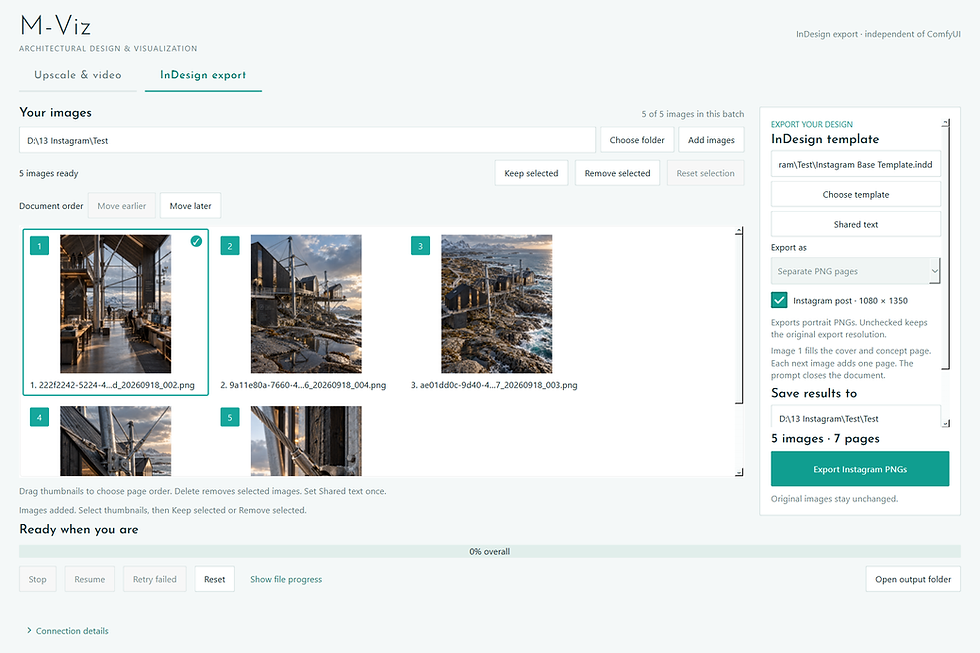This screenshot has width=980, height=653.
Task: Click the number 2 order badge
Action: 230,246
